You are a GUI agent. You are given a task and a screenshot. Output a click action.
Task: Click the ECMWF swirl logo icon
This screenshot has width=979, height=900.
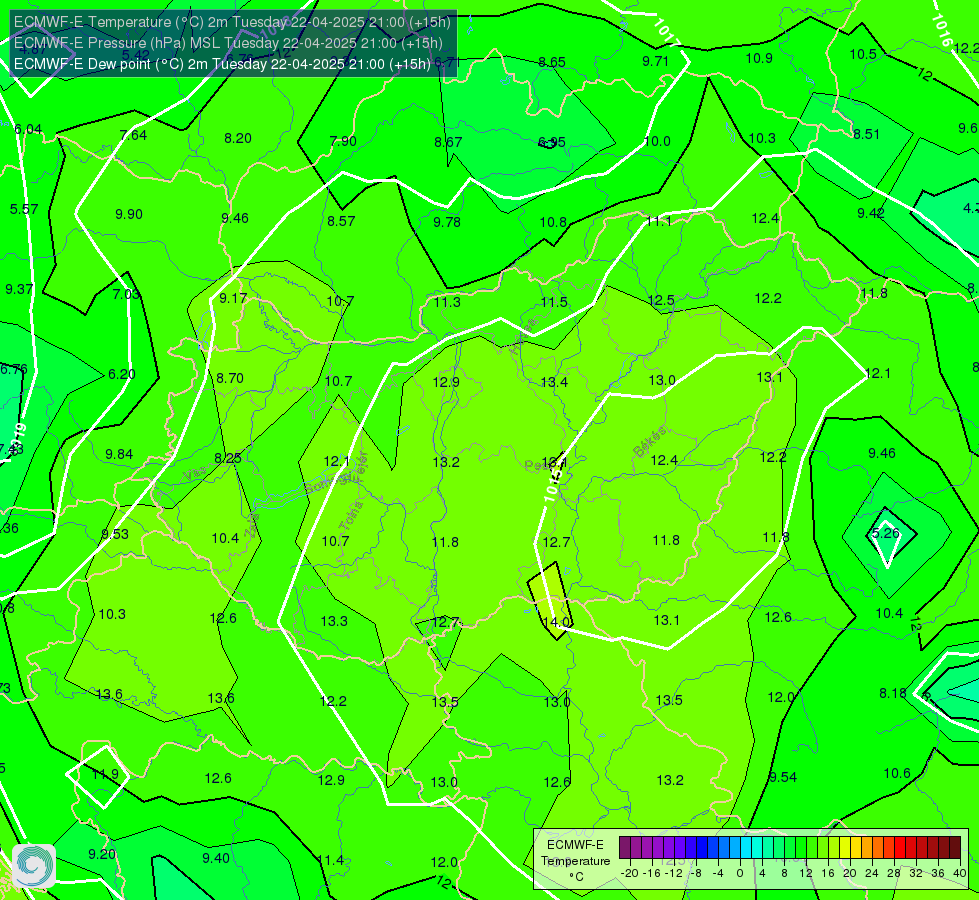click(x=34, y=866)
